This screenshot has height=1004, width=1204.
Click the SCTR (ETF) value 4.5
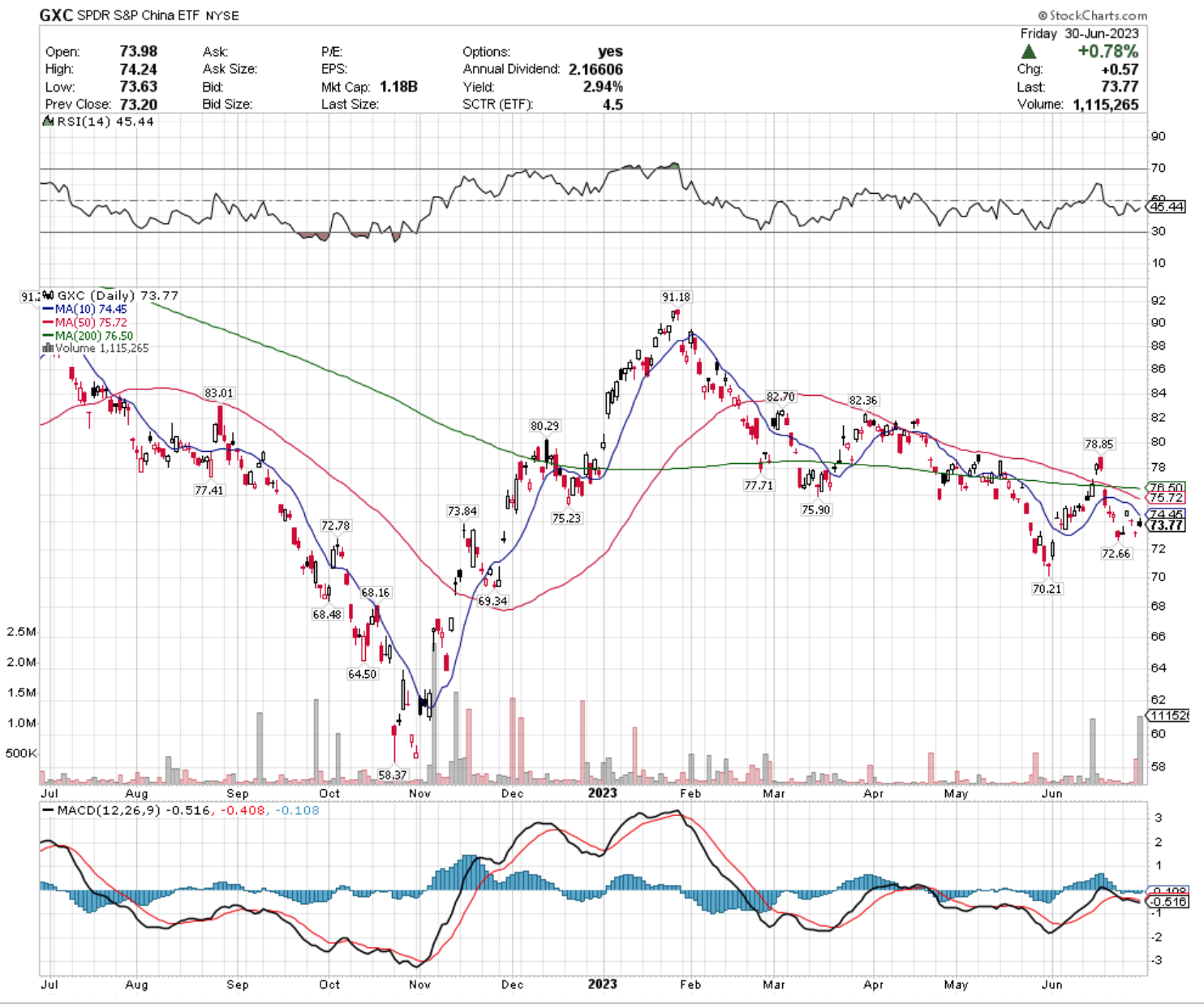pos(613,105)
